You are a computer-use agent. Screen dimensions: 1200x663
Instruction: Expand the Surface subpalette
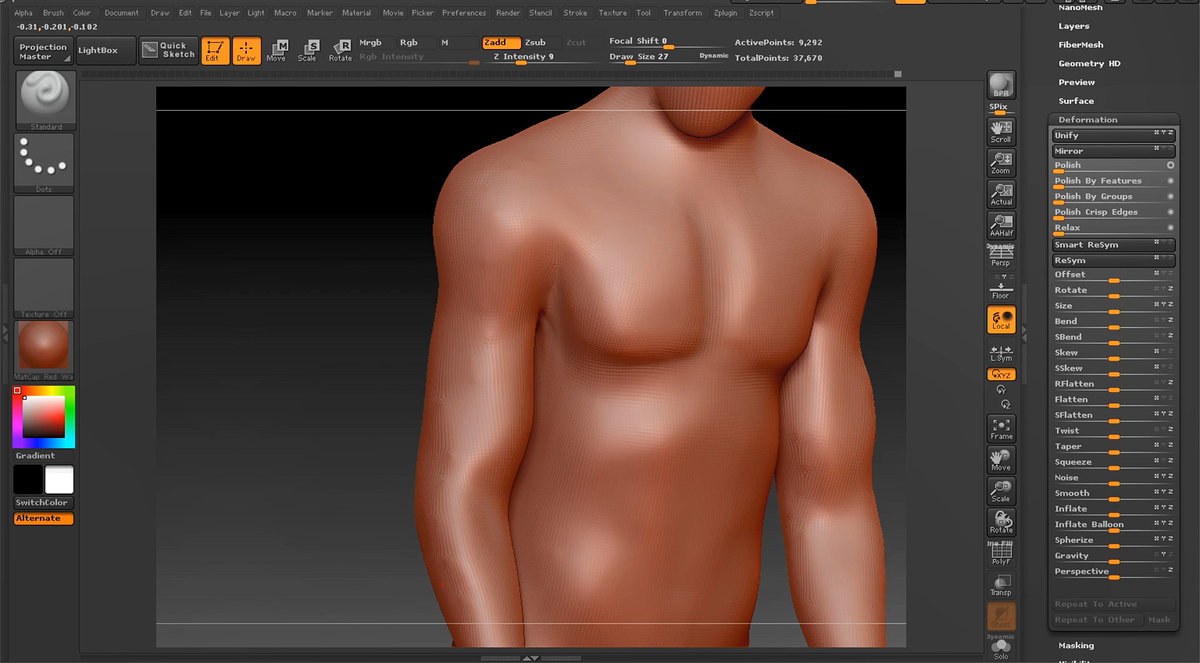point(1076,101)
